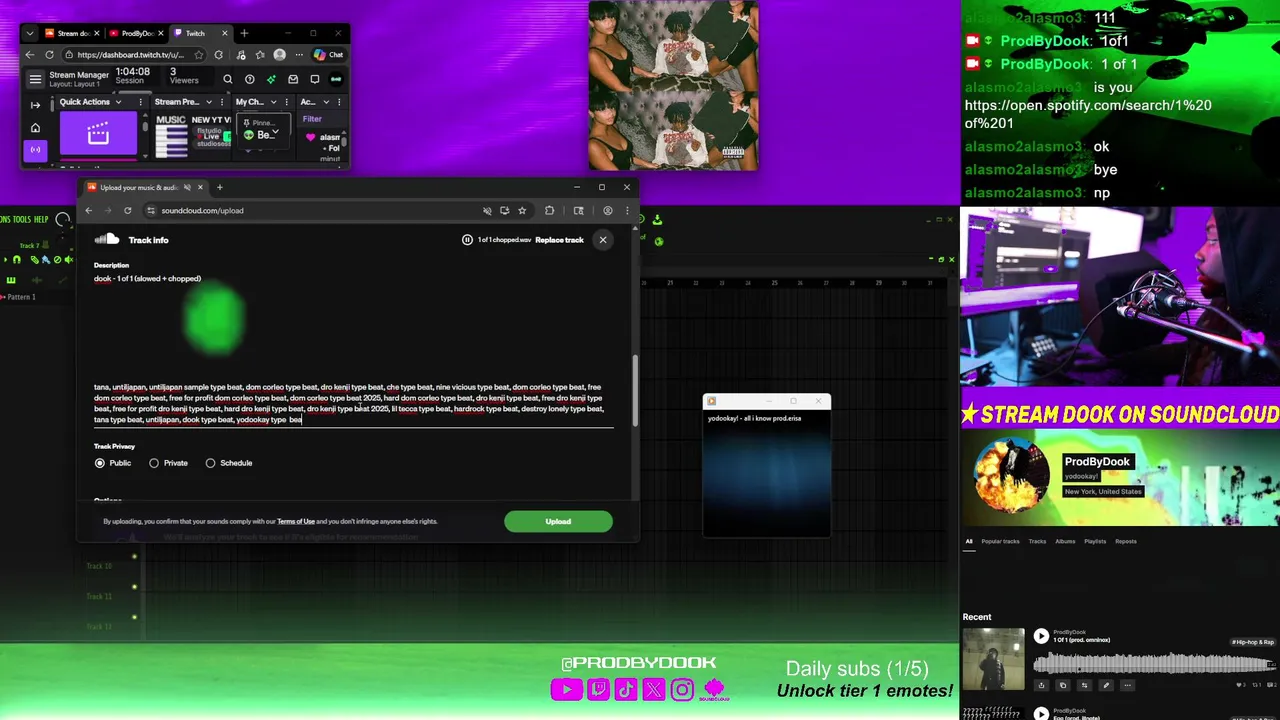Reload the soundcloud.com/upload page
This screenshot has height=720, width=1280.
[x=128, y=211]
